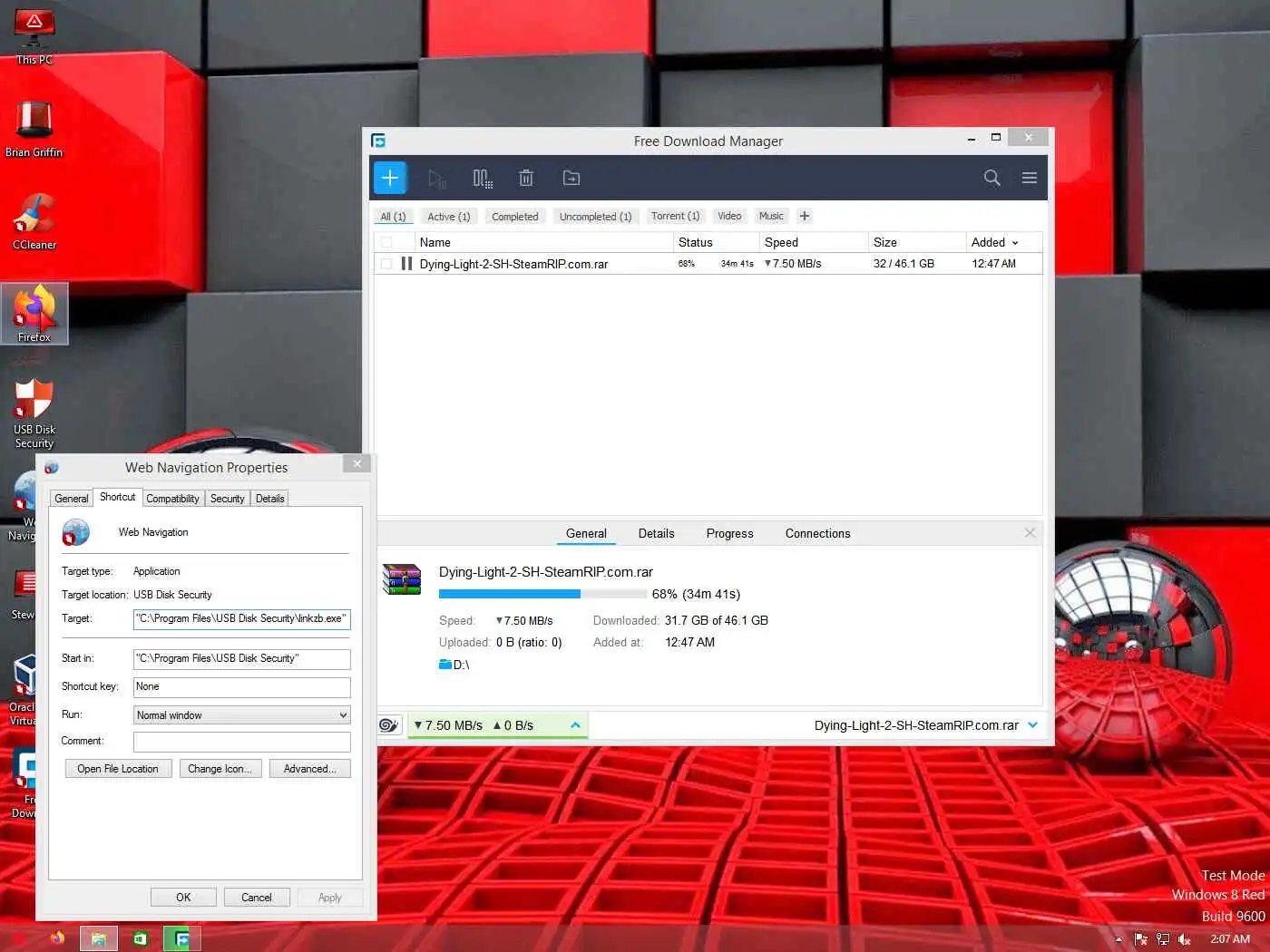This screenshot has width=1270, height=952.
Task: Open This PC desktop icon
Action: [34, 37]
